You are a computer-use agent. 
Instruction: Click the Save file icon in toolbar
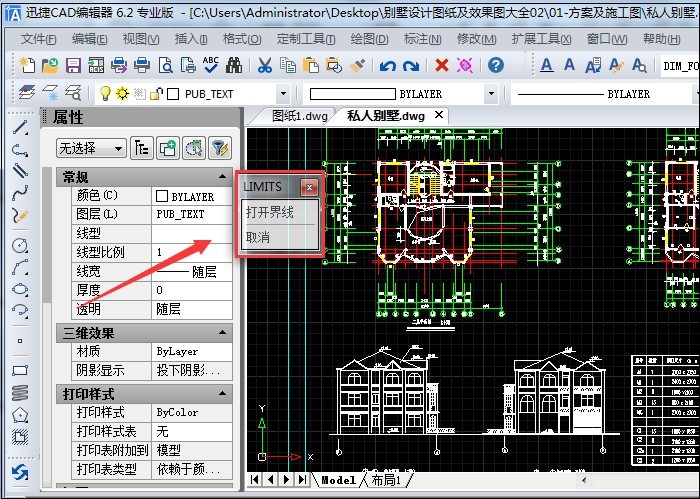tap(73, 66)
